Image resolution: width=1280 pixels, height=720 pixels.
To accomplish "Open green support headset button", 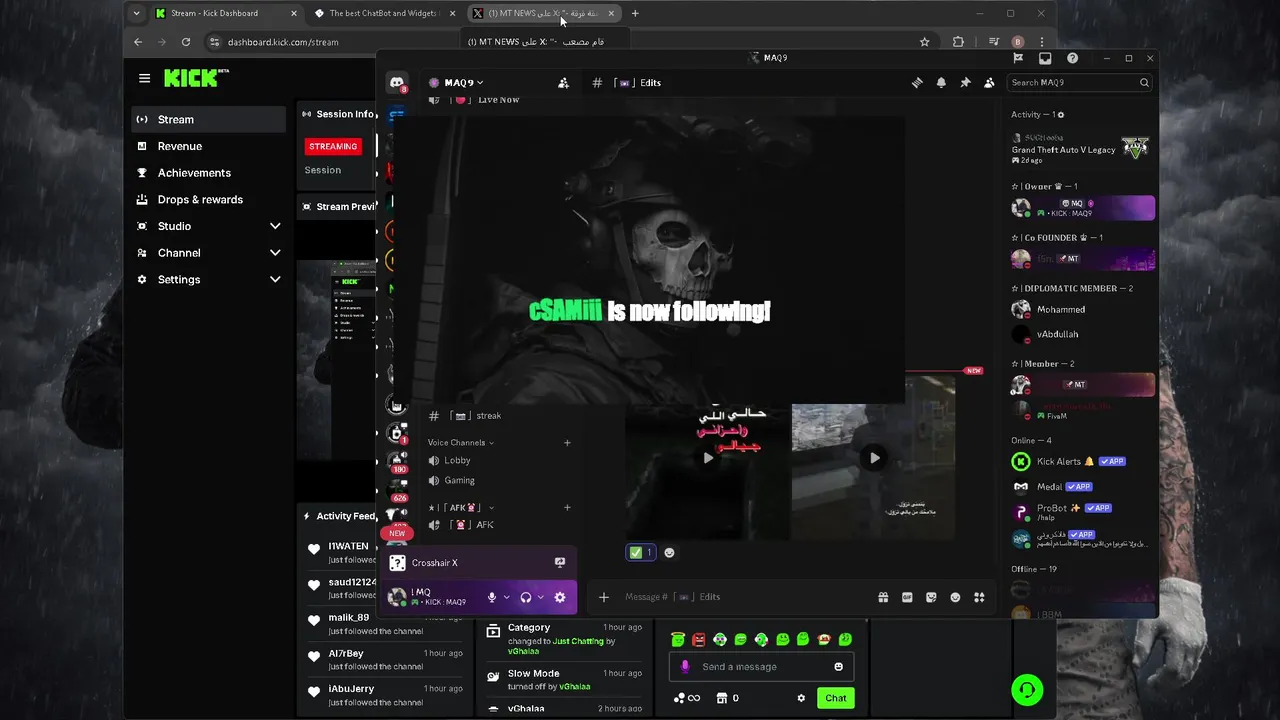I will pyautogui.click(x=1027, y=690).
